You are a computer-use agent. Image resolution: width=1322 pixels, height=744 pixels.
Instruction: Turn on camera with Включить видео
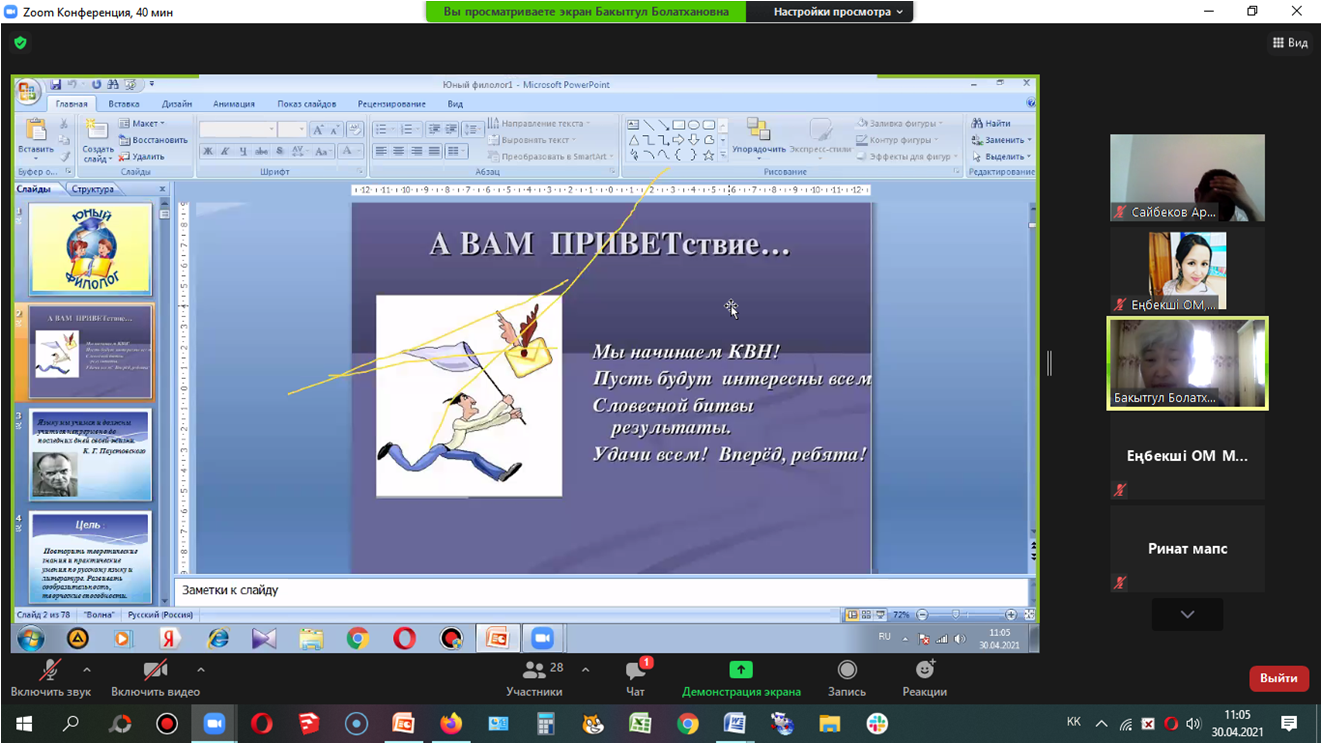(155, 678)
